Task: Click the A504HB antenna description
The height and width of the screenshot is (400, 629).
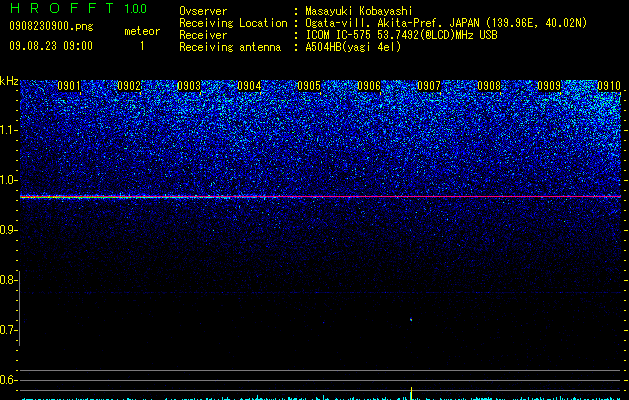Action: (353, 47)
